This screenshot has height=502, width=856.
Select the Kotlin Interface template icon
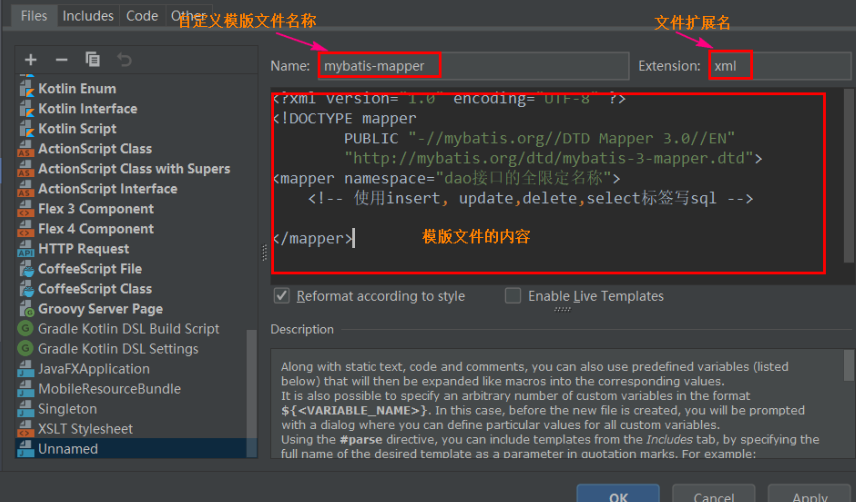(26, 109)
